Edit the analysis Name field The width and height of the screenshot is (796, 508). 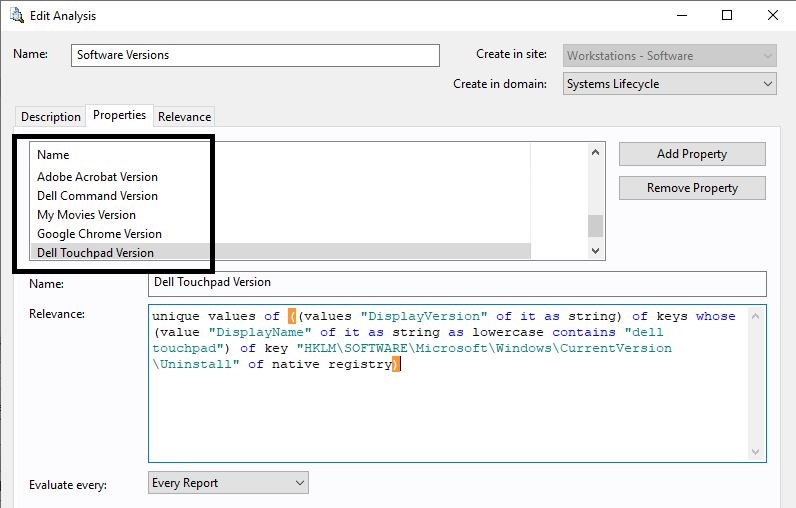[x=255, y=55]
